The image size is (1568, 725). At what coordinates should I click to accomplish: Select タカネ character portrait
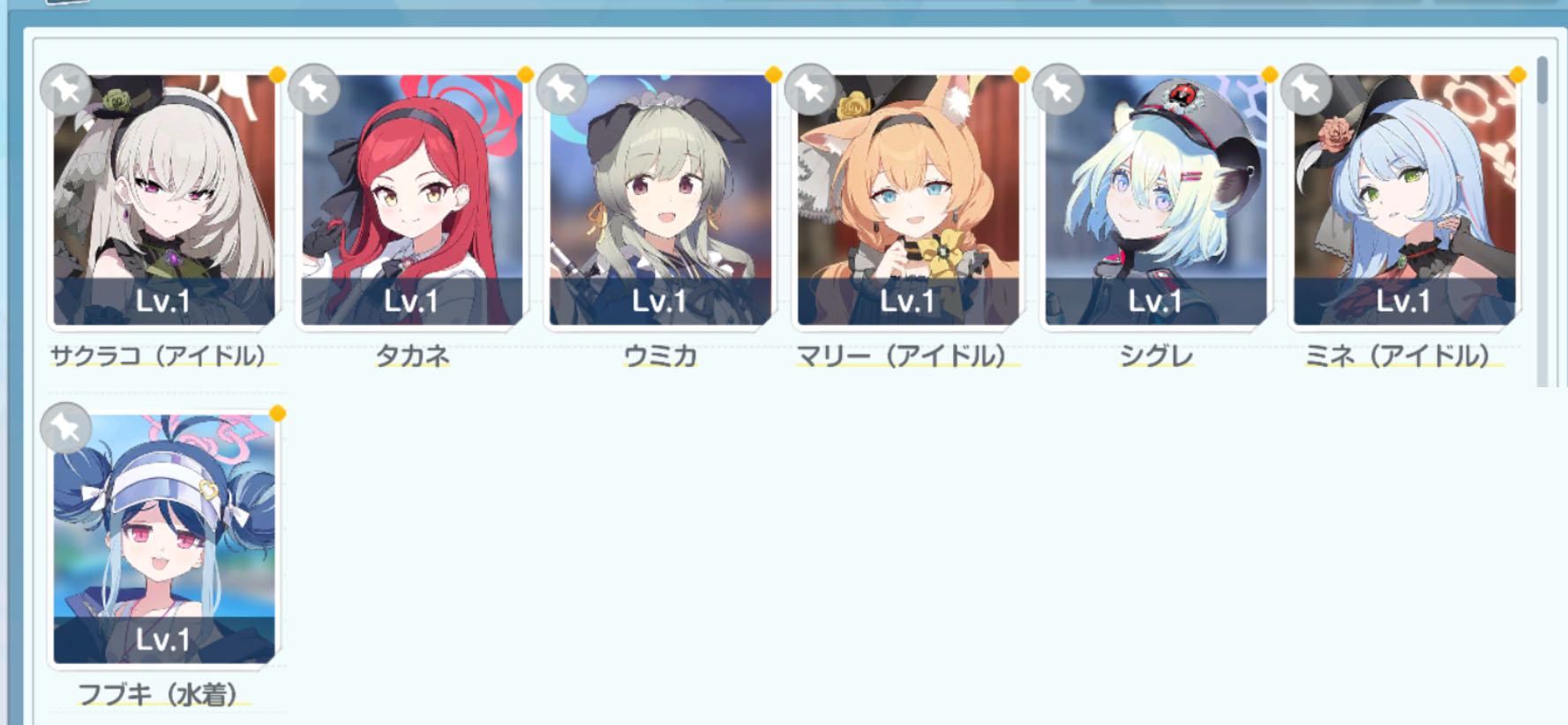412,200
